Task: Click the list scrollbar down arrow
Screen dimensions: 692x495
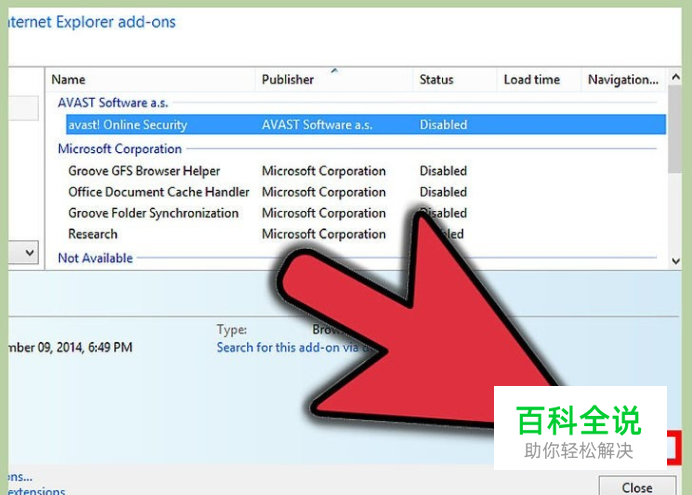Action: (675, 261)
